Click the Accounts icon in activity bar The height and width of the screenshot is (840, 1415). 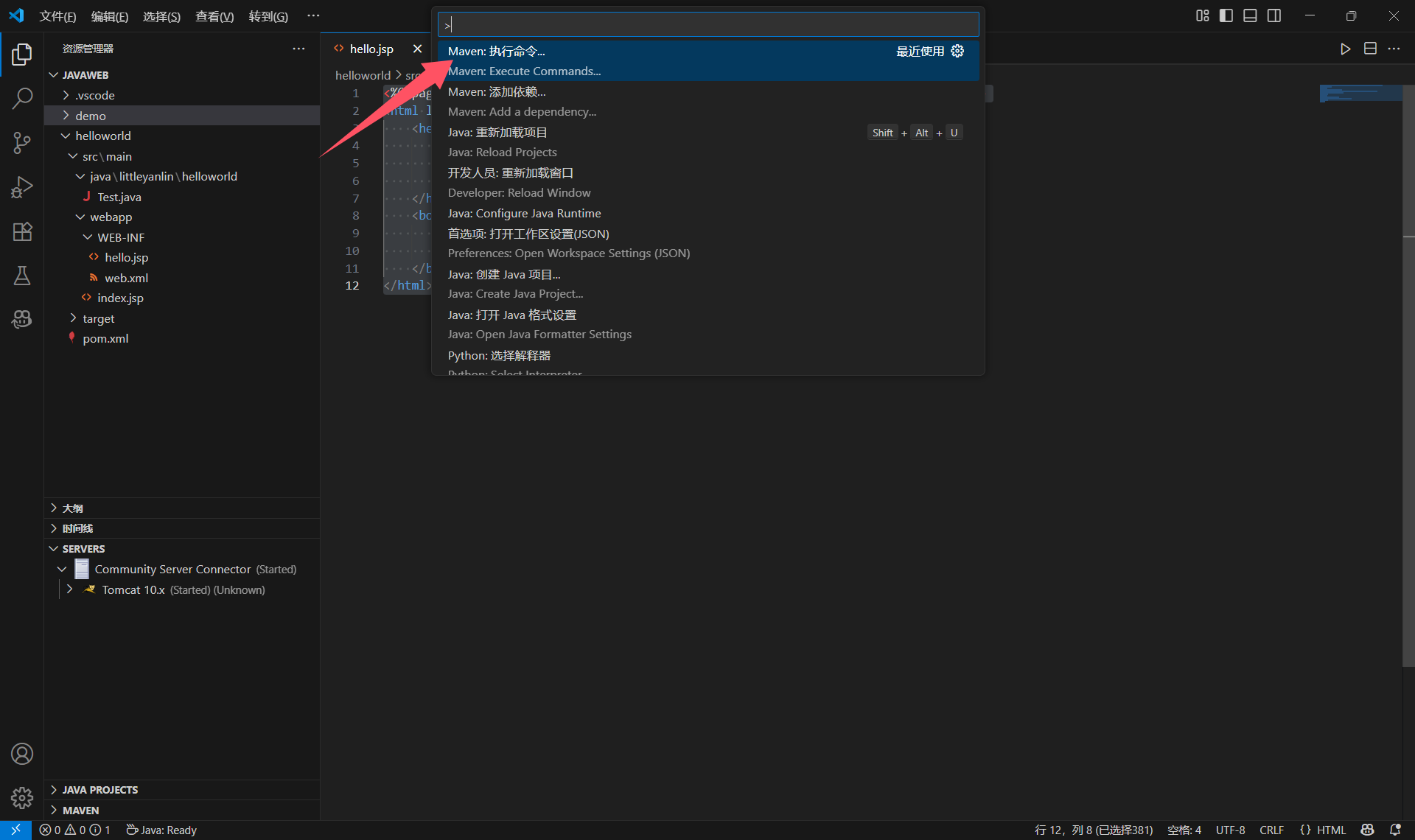point(22,754)
